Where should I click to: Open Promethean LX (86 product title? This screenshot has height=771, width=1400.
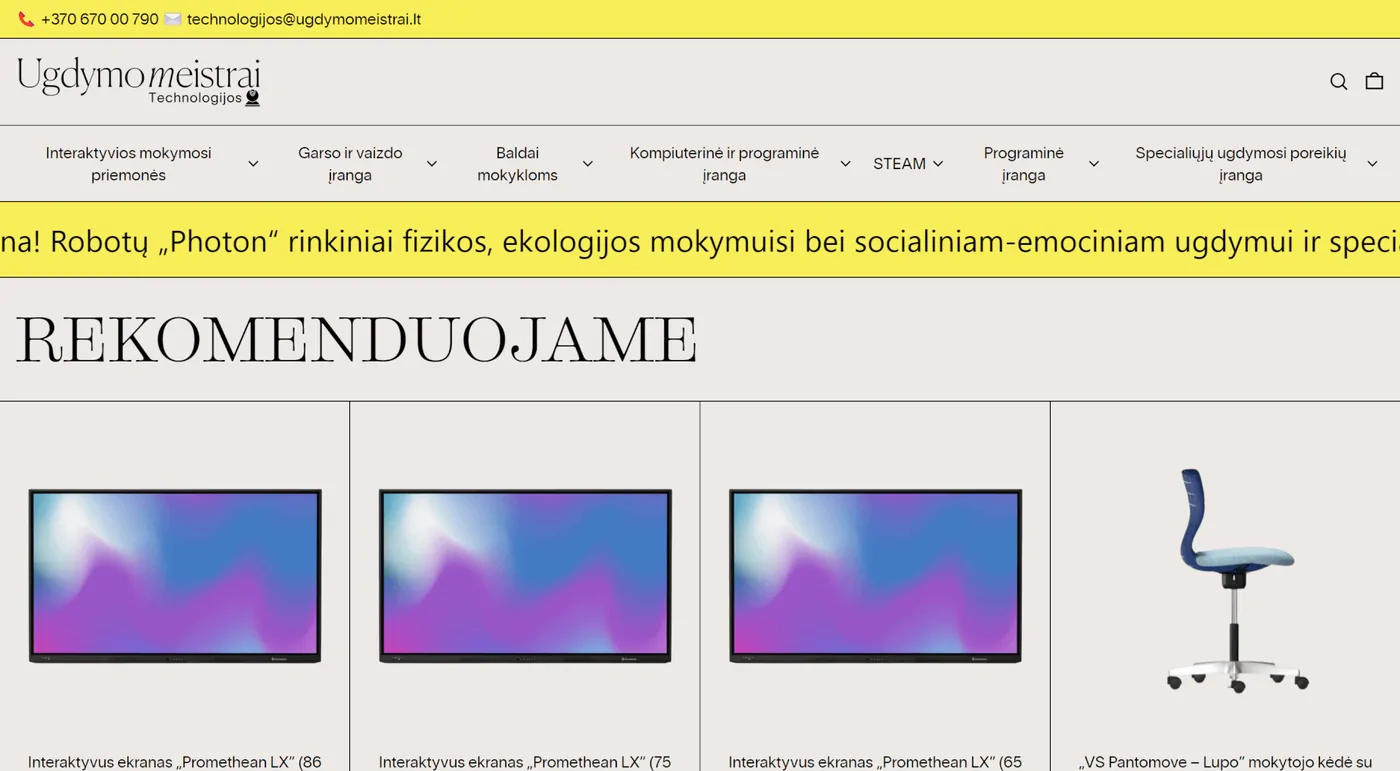pyautogui.click(x=174, y=762)
